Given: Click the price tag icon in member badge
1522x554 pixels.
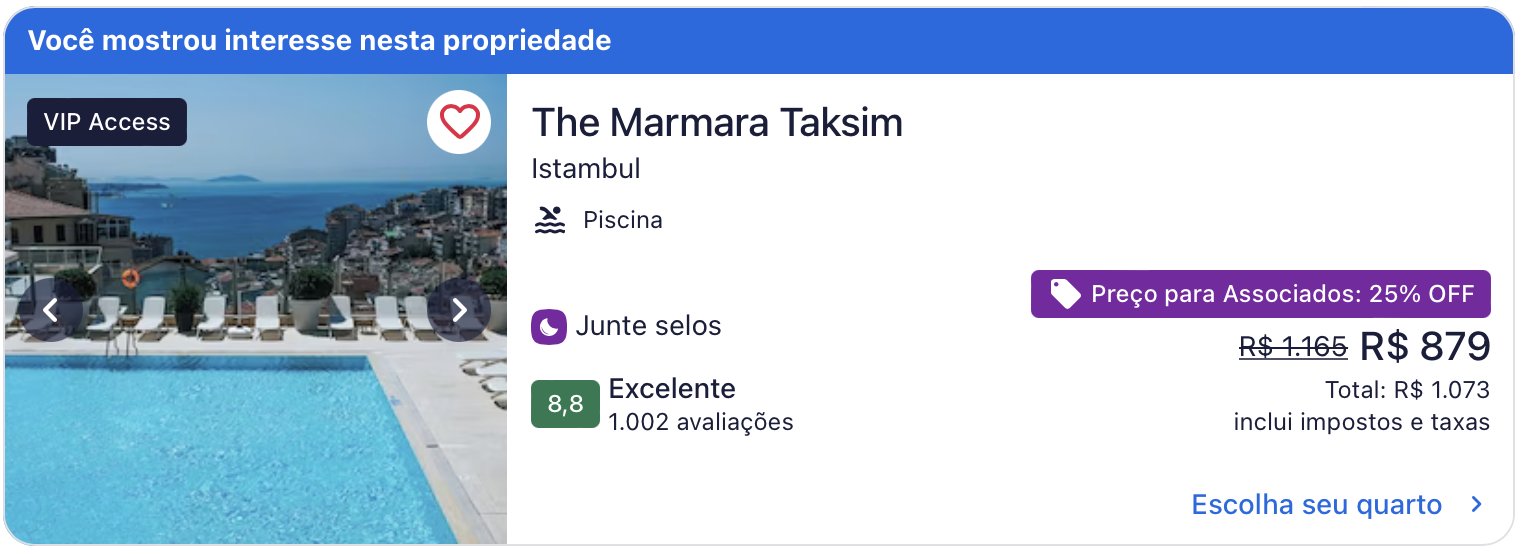Looking at the screenshot, I should (1064, 294).
